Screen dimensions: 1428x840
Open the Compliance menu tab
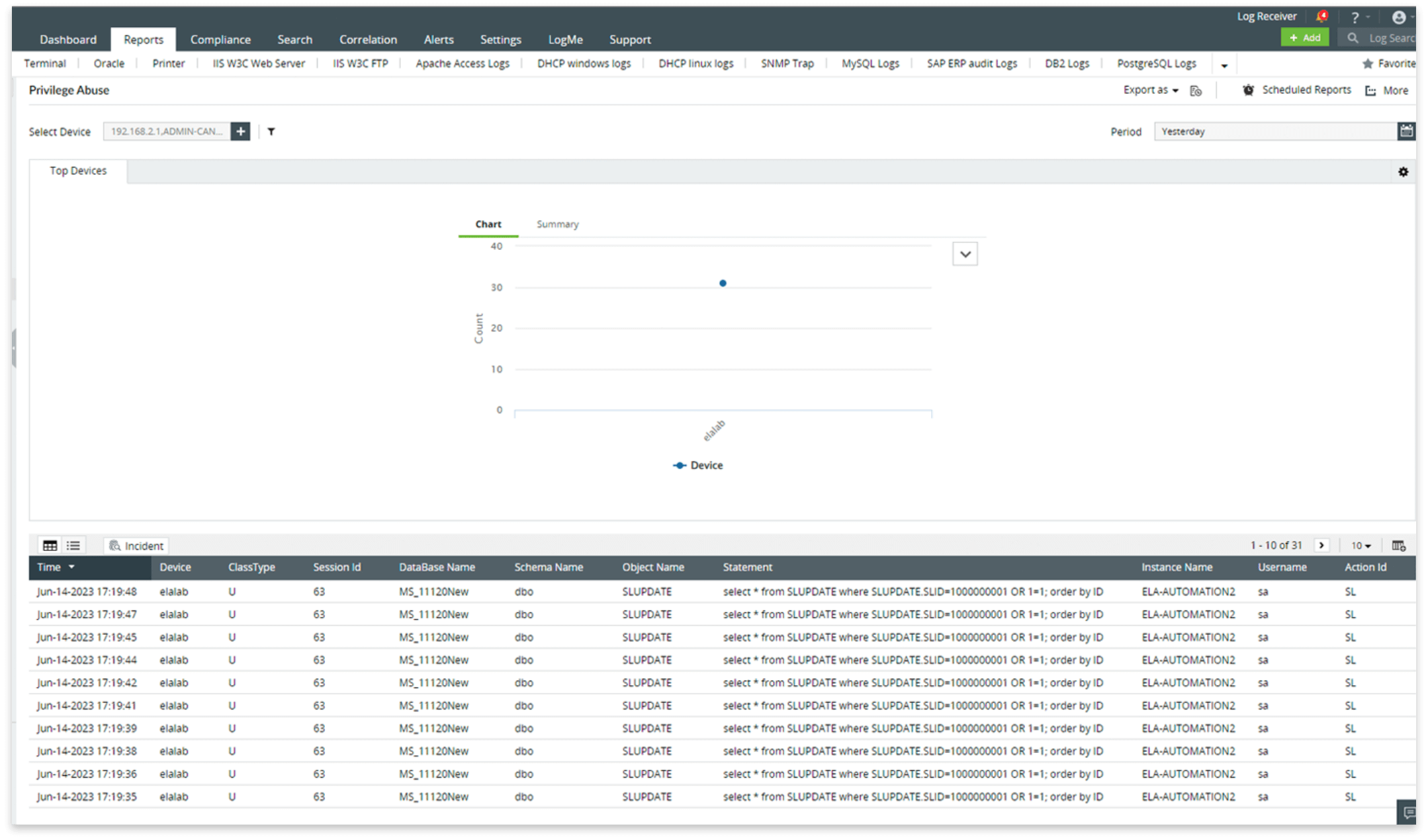pos(220,40)
